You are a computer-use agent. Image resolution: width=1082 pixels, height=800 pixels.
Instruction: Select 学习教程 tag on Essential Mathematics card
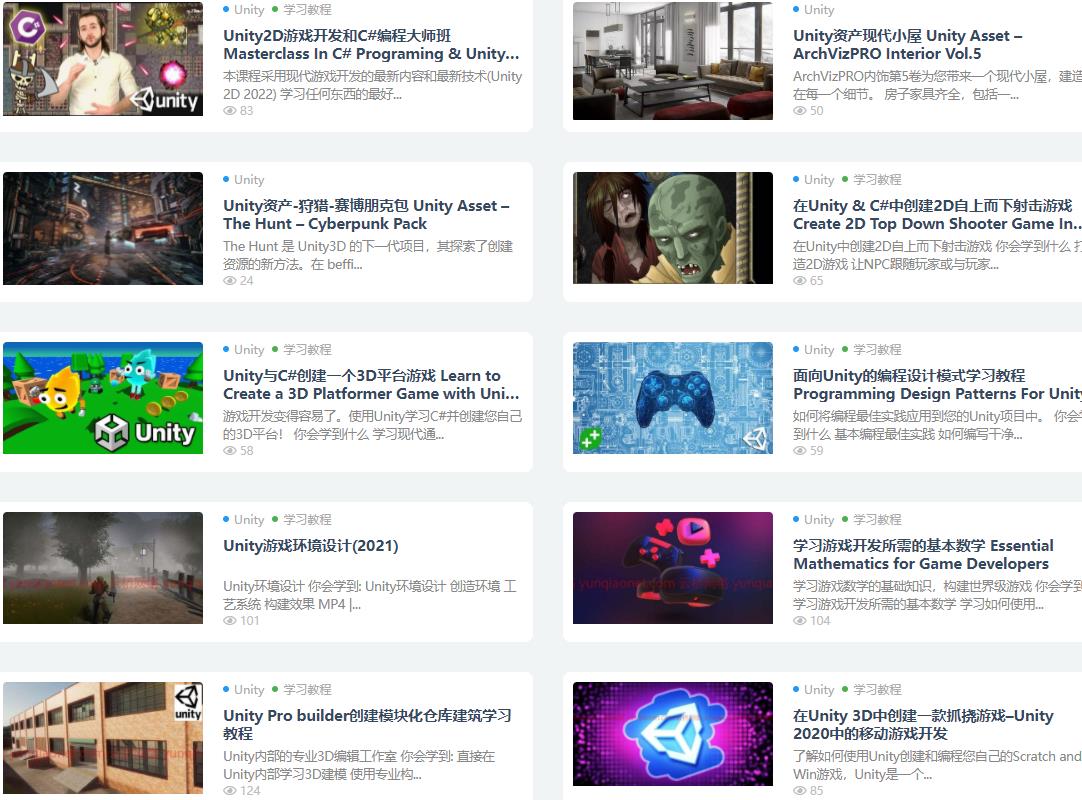click(877, 519)
